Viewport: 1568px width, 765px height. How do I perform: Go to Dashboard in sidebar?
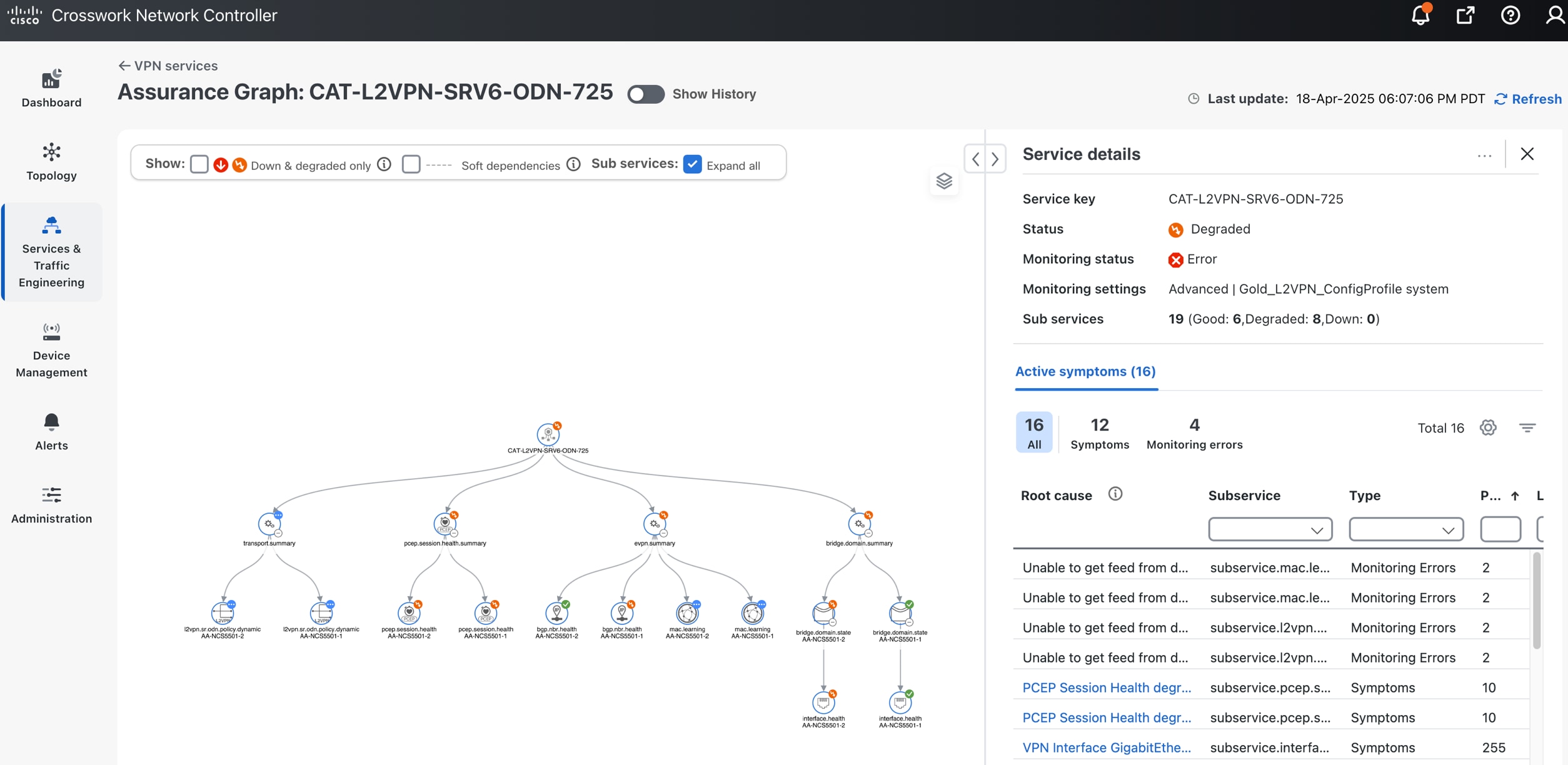pyautogui.click(x=51, y=88)
